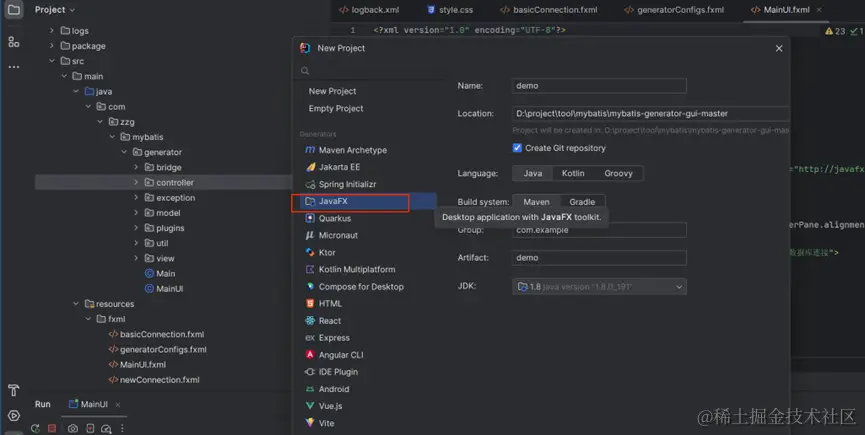This screenshot has width=865, height=435.
Task: Click the Group input field
Action: point(599,230)
